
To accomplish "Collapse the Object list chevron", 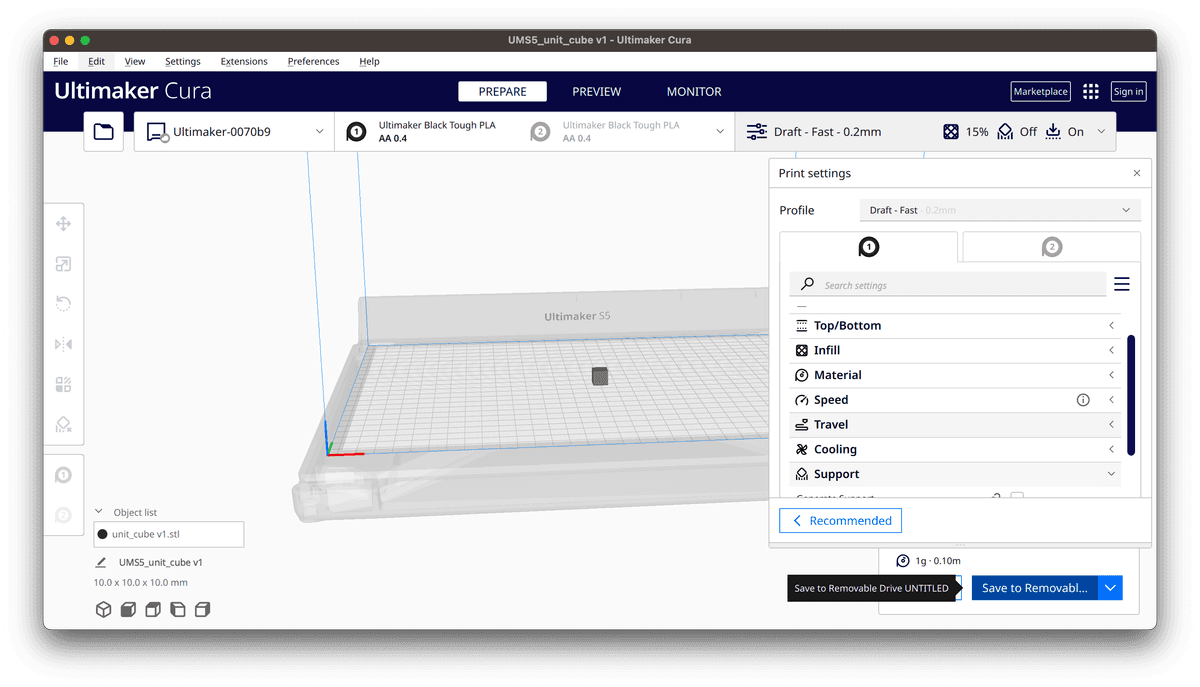I will (x=99, y=512).
